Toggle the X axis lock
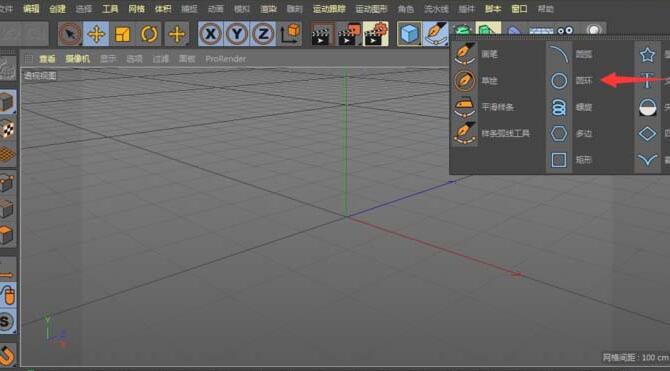670x371 pixels. click(211, 34)
